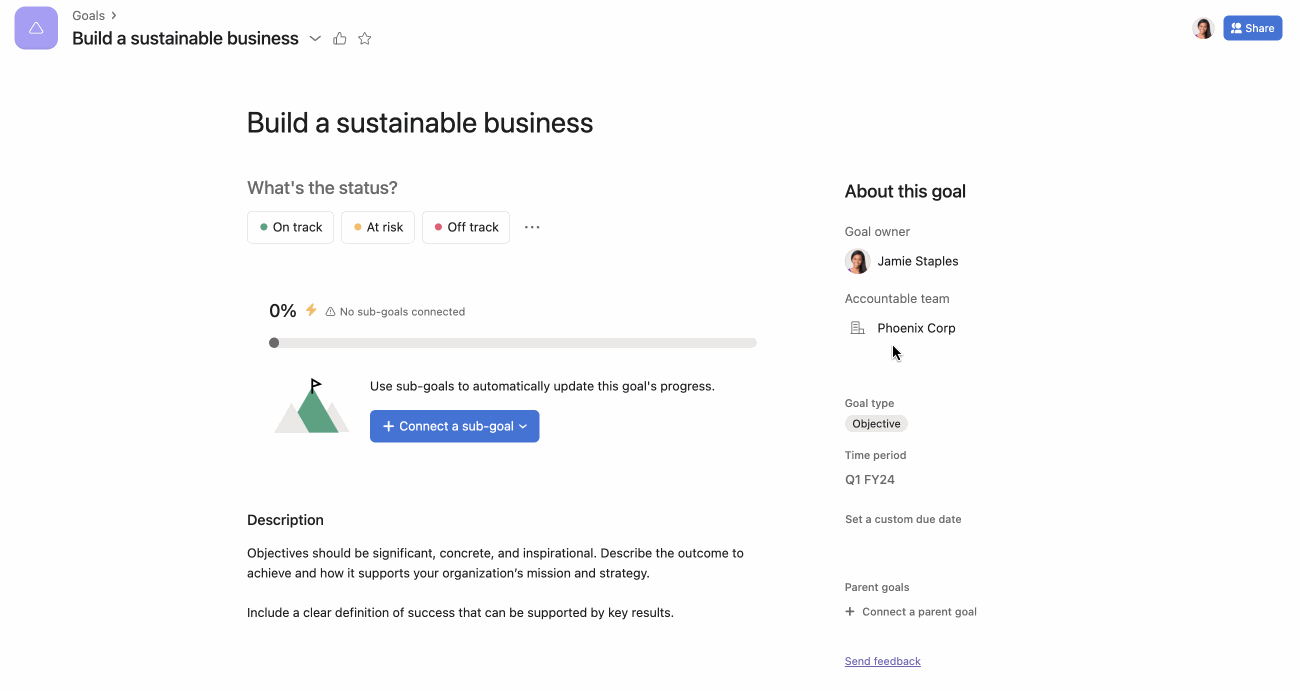Select the Objective goal type tag

click(x=876, y=423)
